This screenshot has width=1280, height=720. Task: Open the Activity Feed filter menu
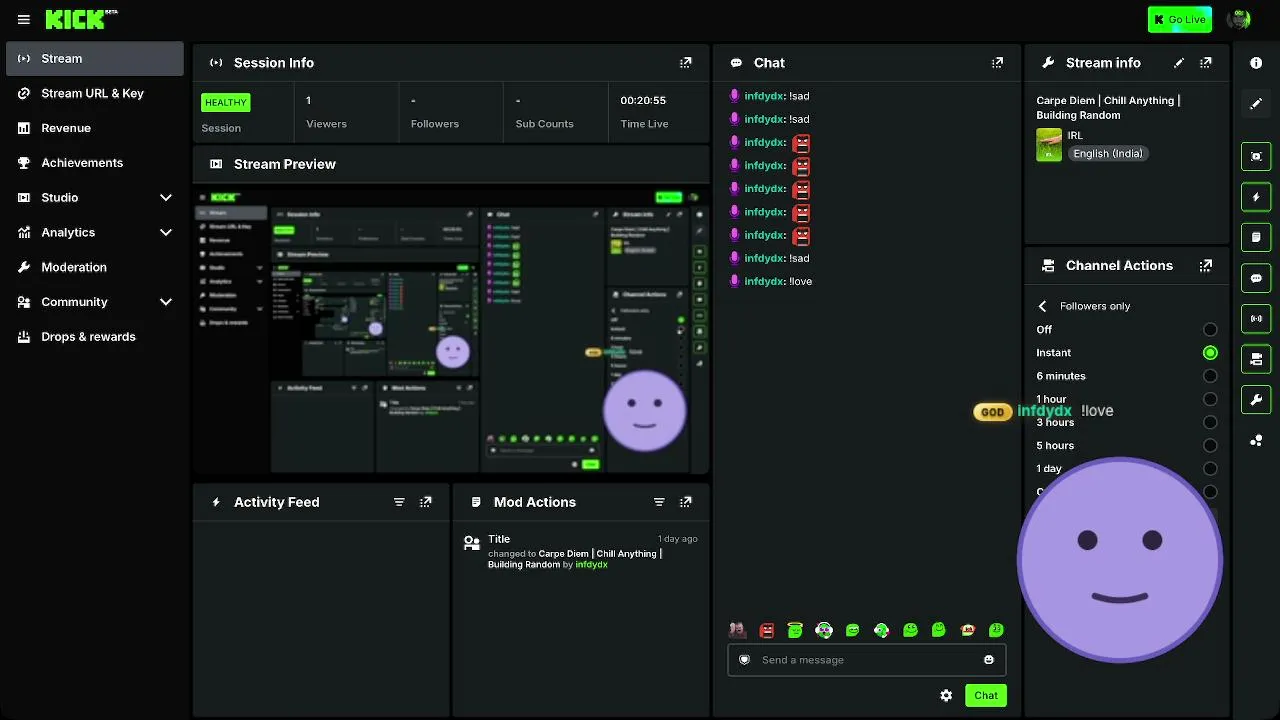click(399, 502)
